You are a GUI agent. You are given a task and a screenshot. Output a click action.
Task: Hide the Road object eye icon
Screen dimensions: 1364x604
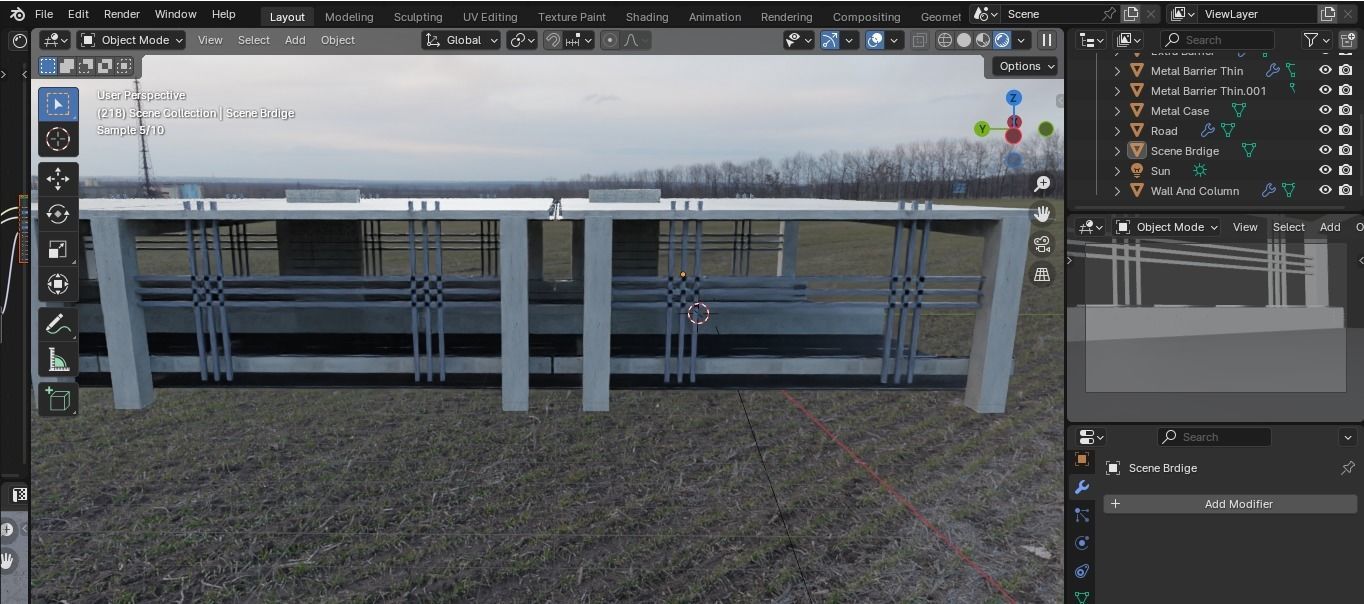pos(1325,131)
